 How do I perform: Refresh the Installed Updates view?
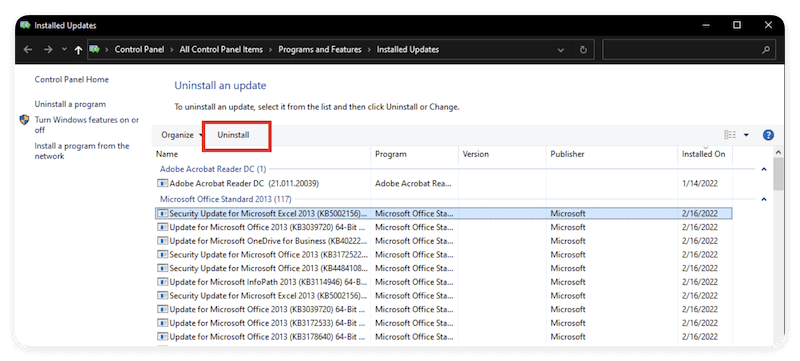(583, 50)
